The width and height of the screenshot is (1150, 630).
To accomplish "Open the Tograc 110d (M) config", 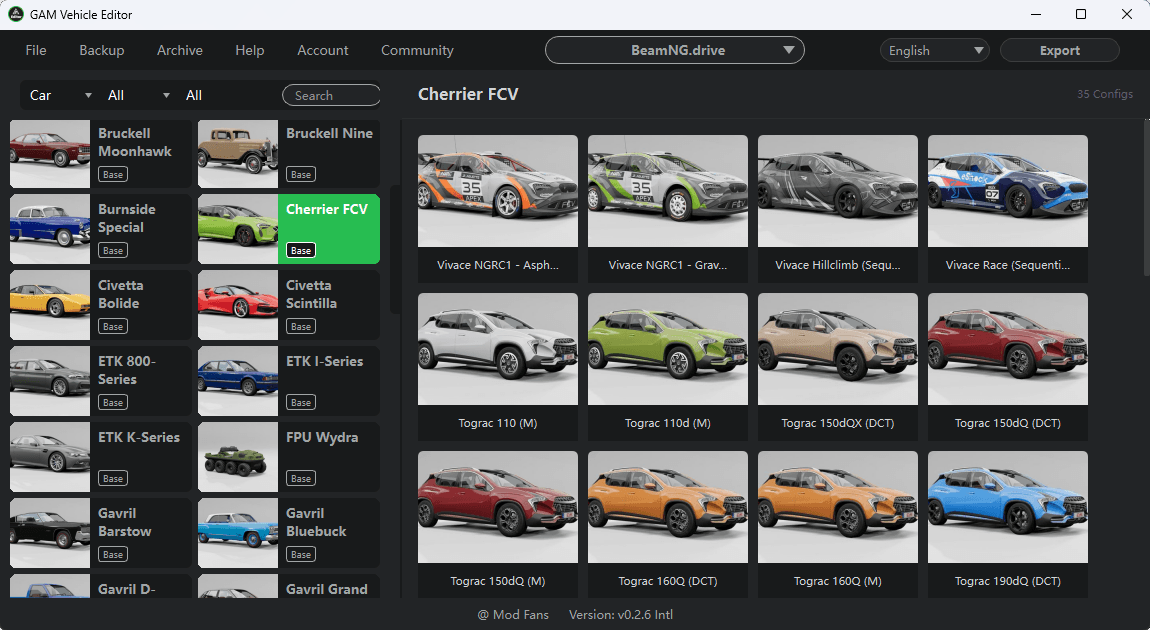I will point(668,367).
